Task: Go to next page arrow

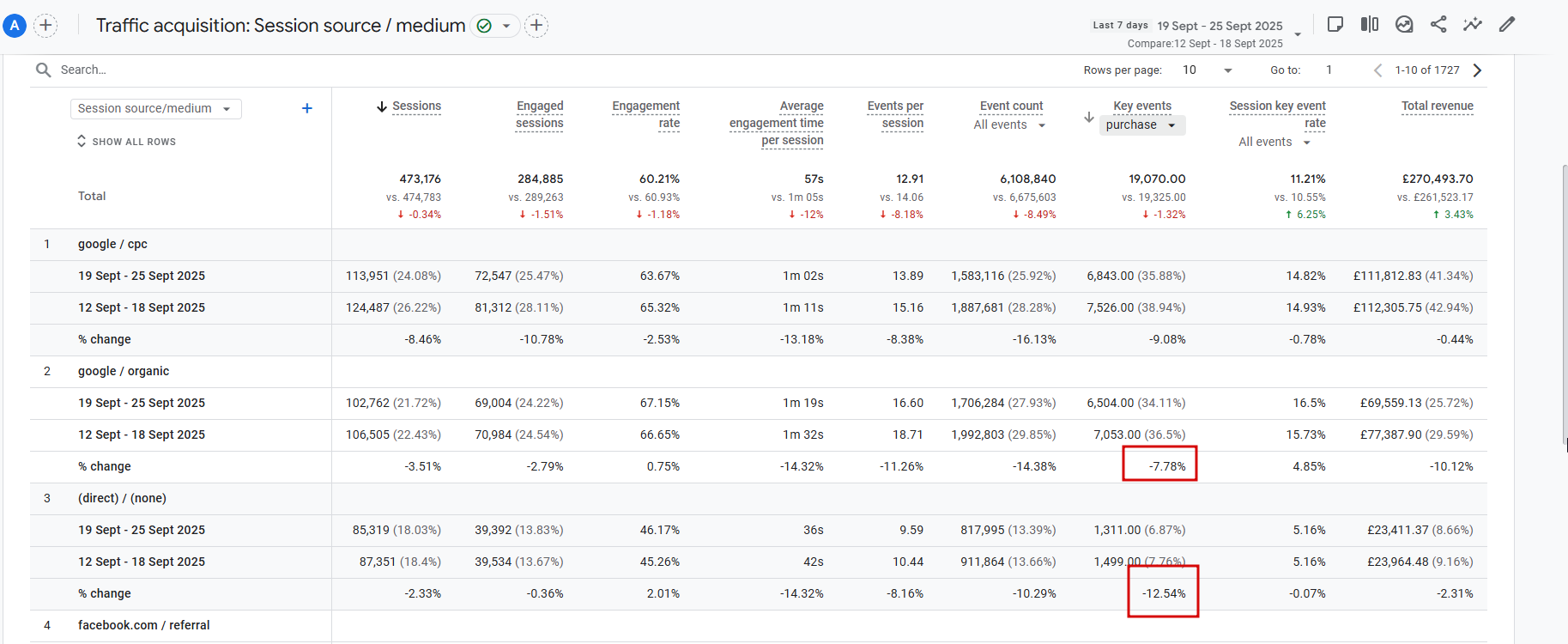Action: (1477, 70)
